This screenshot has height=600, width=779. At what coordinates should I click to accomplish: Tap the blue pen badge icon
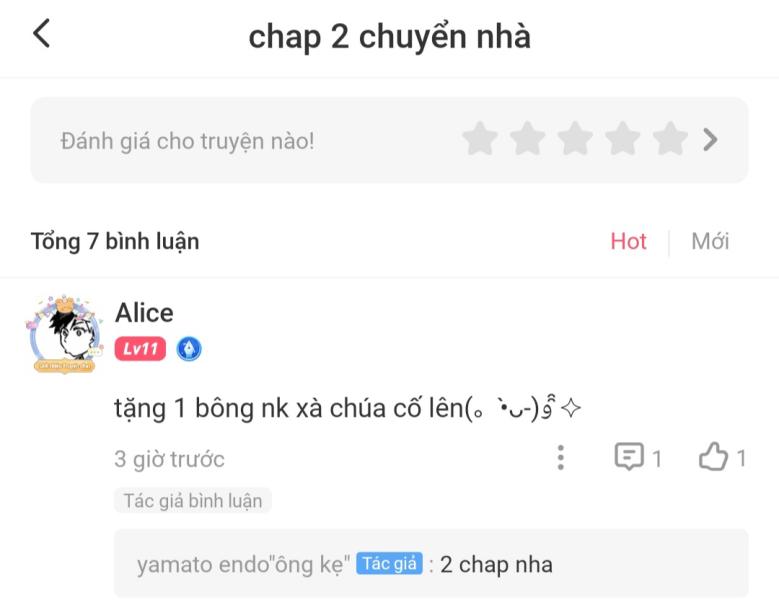tap(189, 349)
